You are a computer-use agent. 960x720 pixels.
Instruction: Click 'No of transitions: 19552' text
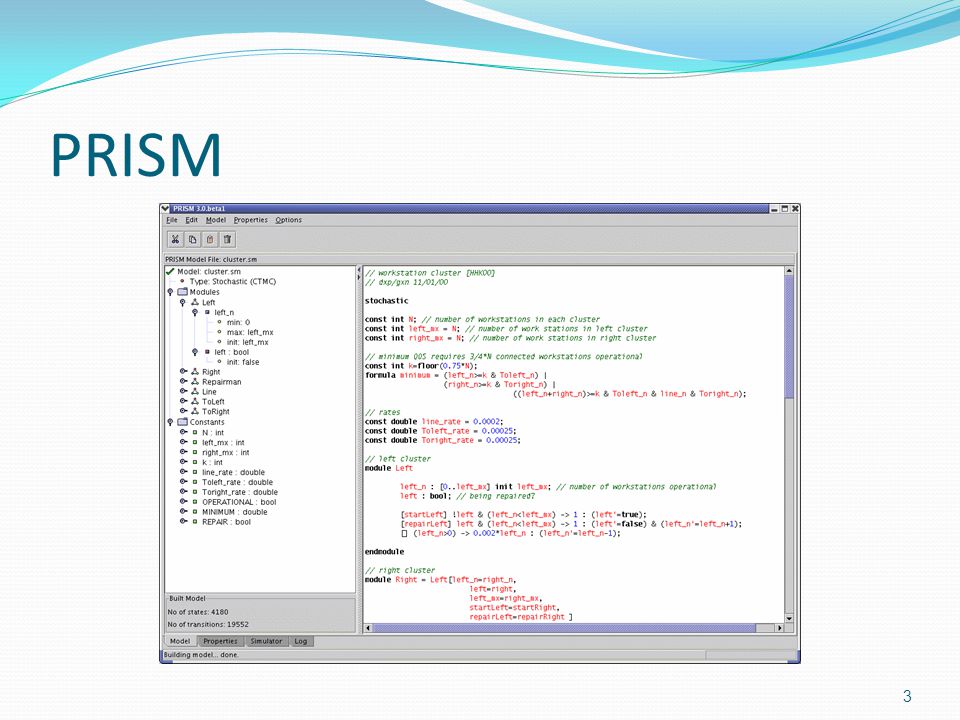[x=208, y=624]
